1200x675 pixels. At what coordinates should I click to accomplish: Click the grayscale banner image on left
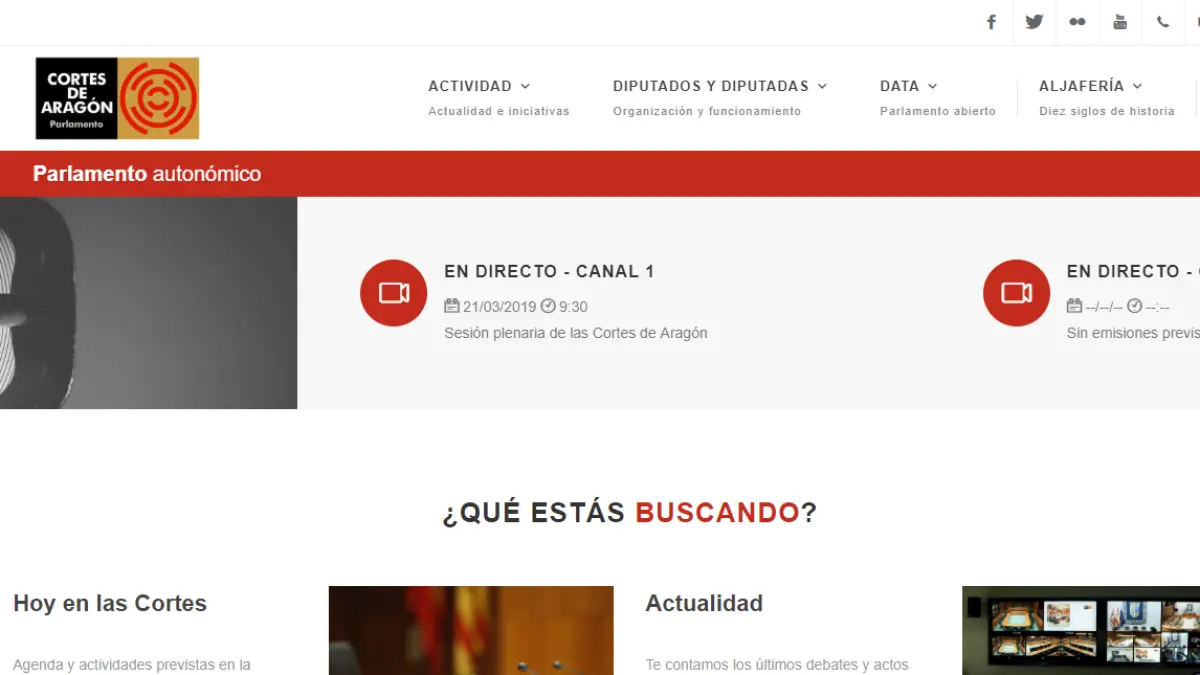pyautogui.click(x=148, y=302)
